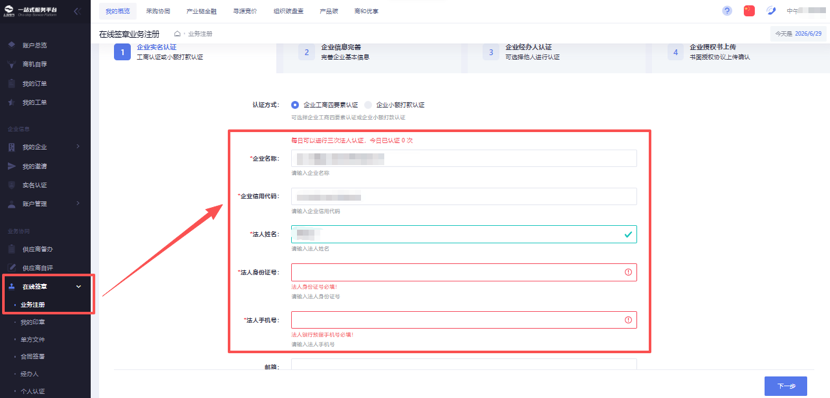830x398 pixels.
Task: Click the 在线签章 stamp icon
Action: coord(12,286)
